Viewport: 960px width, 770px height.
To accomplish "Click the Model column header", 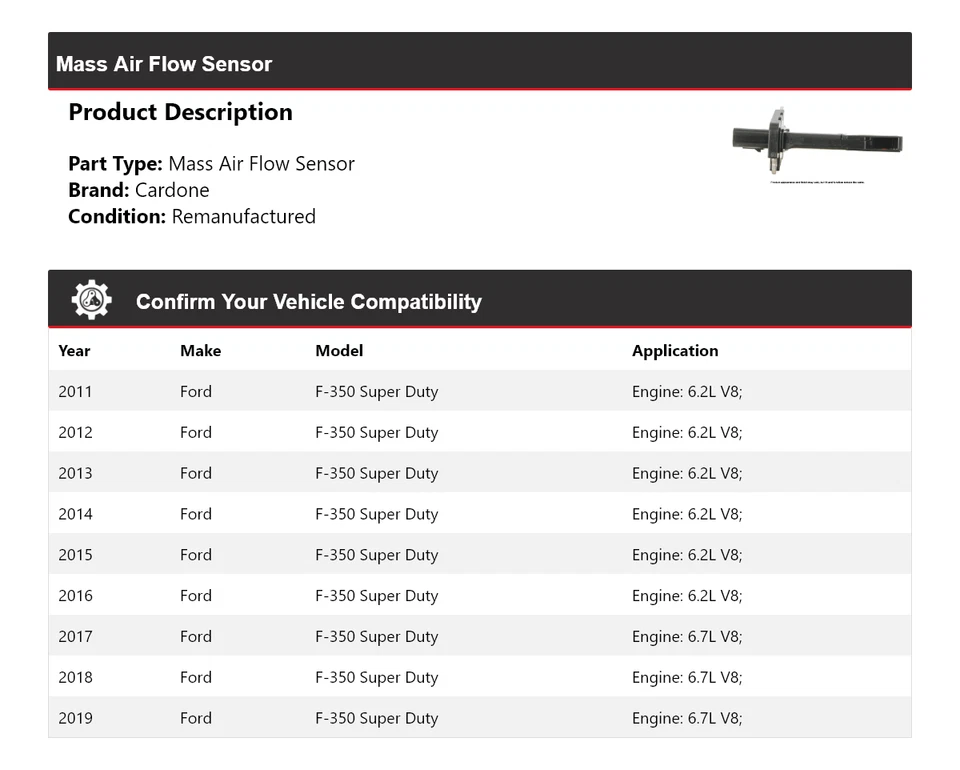I will click(x=339, y=351).
